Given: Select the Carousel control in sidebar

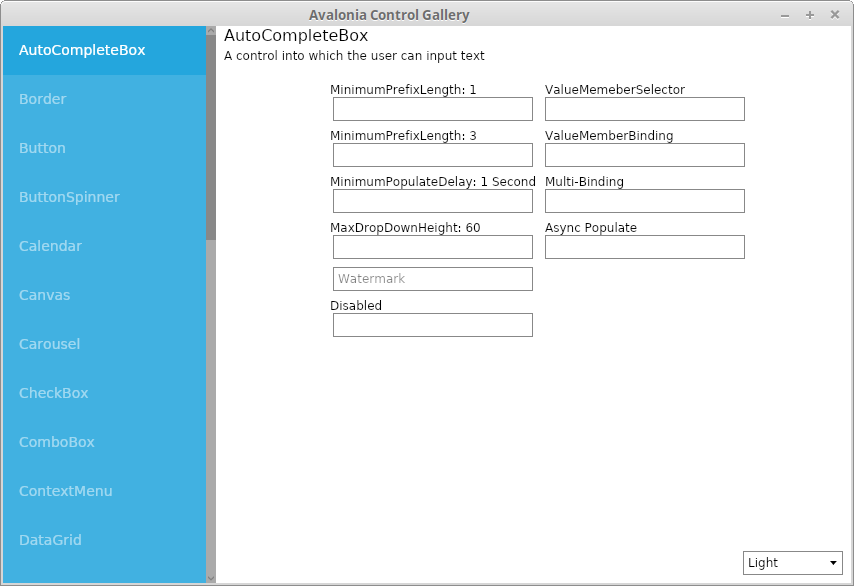Looking at the screenshot, I should (100, 344).
